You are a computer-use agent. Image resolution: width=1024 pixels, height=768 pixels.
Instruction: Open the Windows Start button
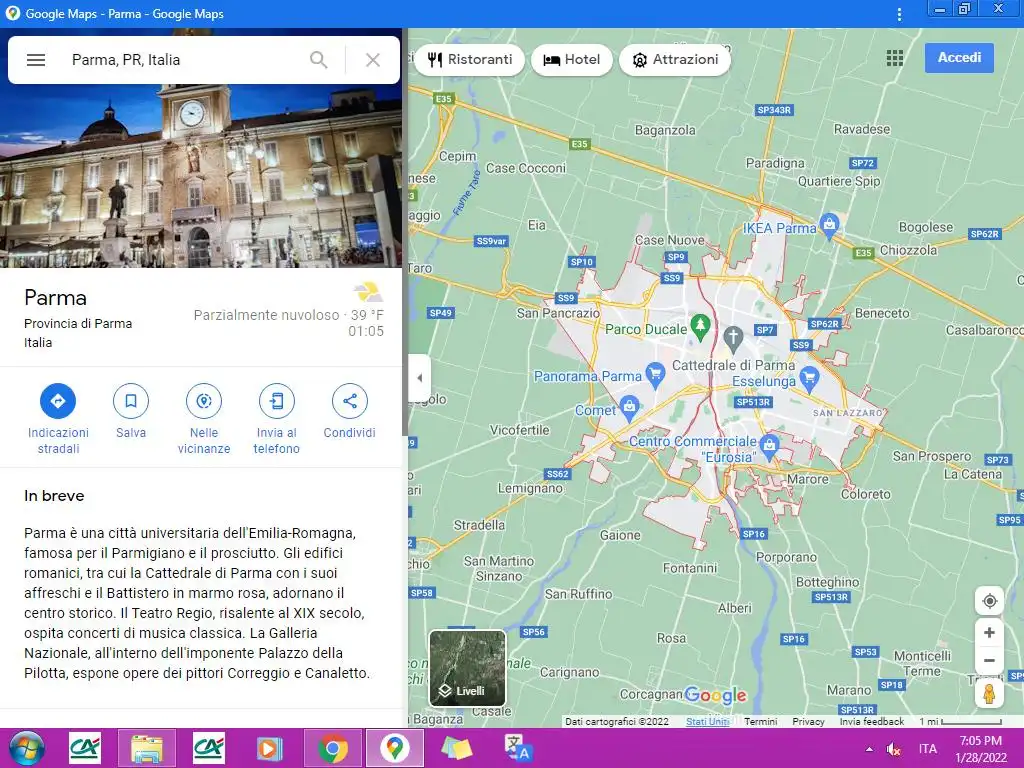tap(26, 748)
